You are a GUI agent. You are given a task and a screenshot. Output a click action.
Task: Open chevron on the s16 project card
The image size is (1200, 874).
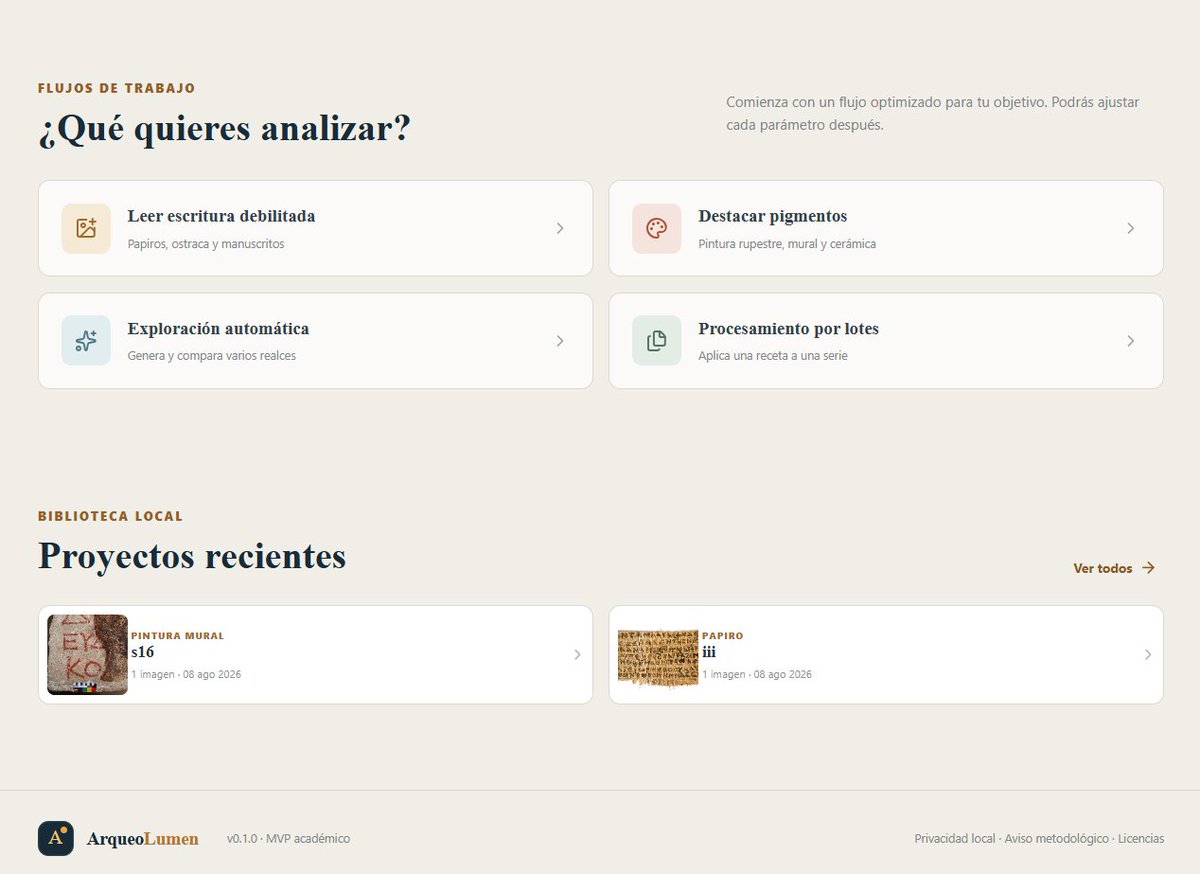577,655
